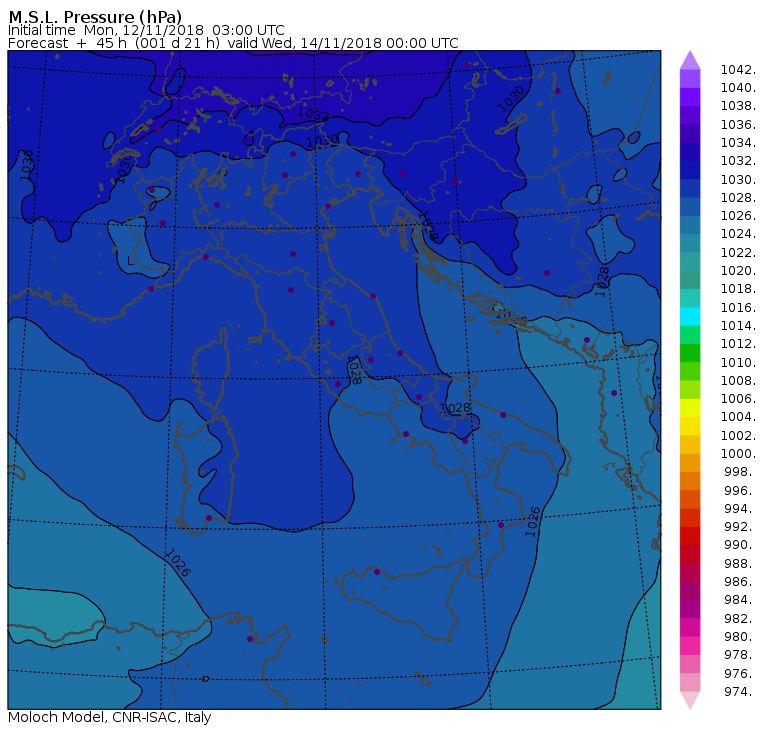
Task: Click the '1040.' legend value
Action: (x=738, y=88)
